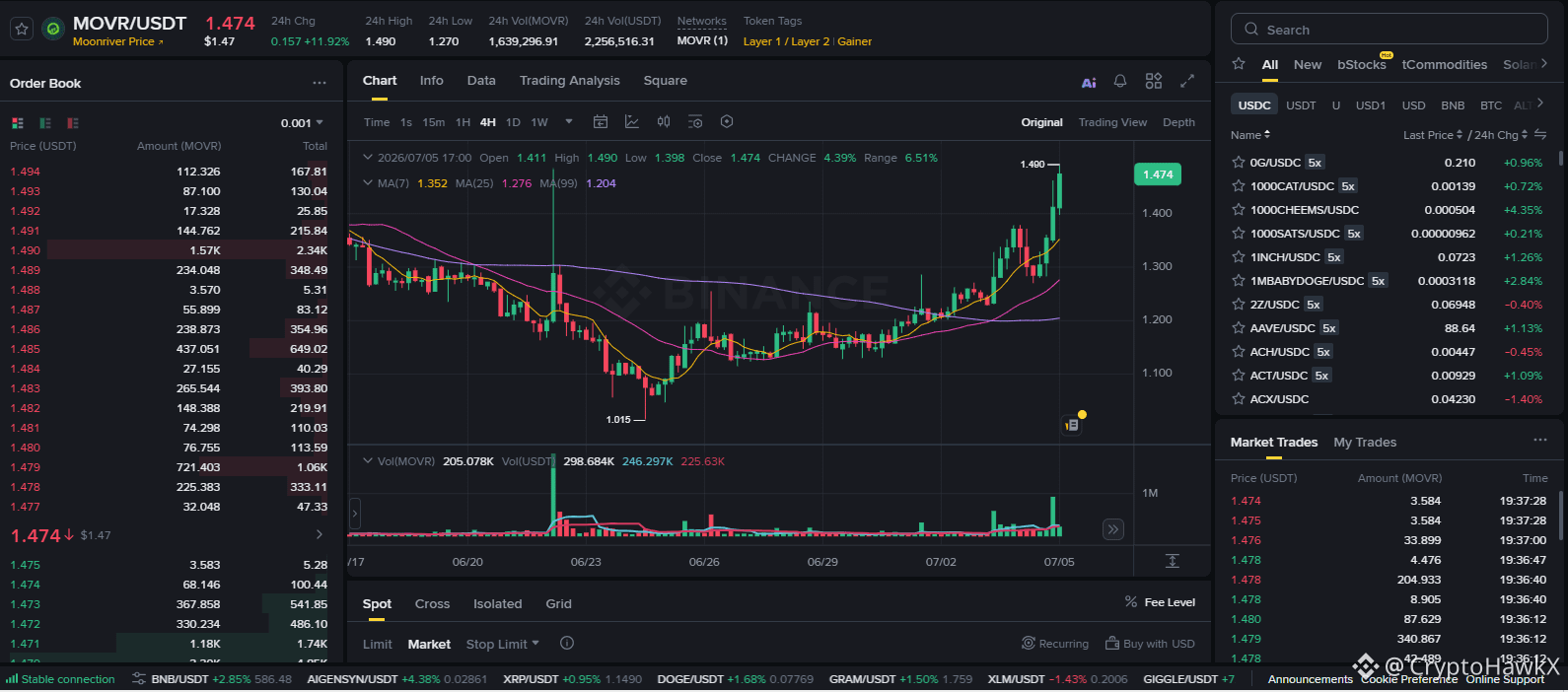Open more time intervals dropdown arrow
The height and width of the screenshot is (692, 1568).
[569, 122]
